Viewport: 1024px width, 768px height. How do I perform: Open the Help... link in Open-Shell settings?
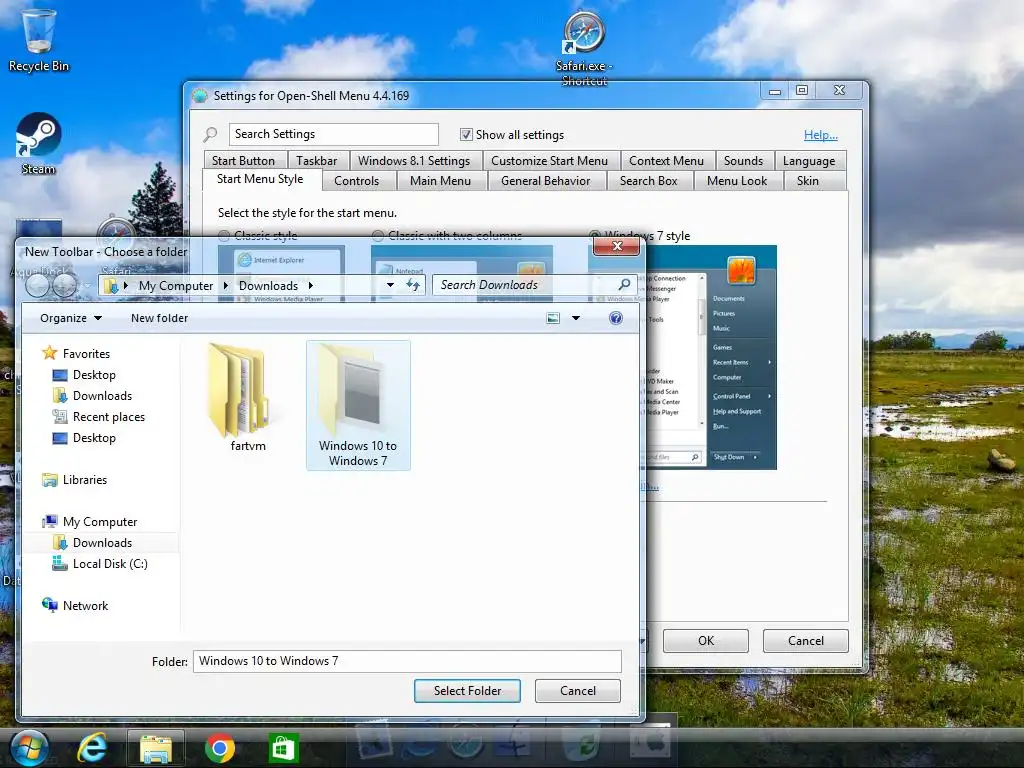(821, 135)
